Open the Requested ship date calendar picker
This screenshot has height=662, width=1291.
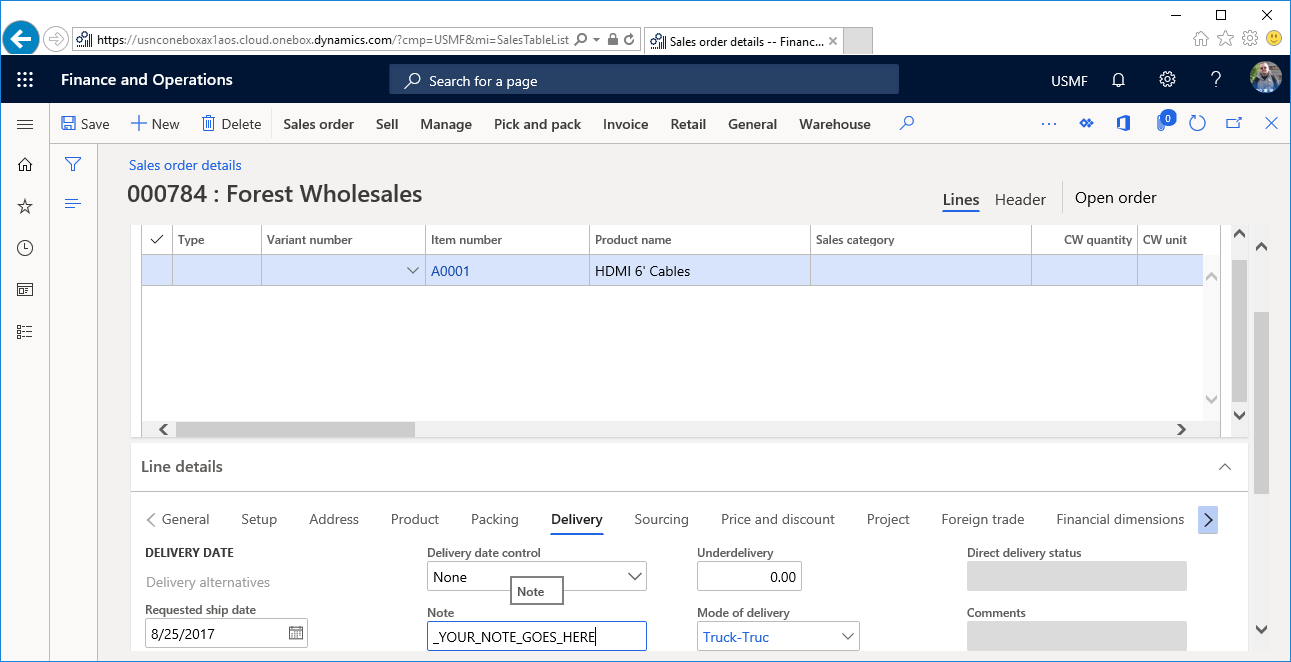coord(294,632)
